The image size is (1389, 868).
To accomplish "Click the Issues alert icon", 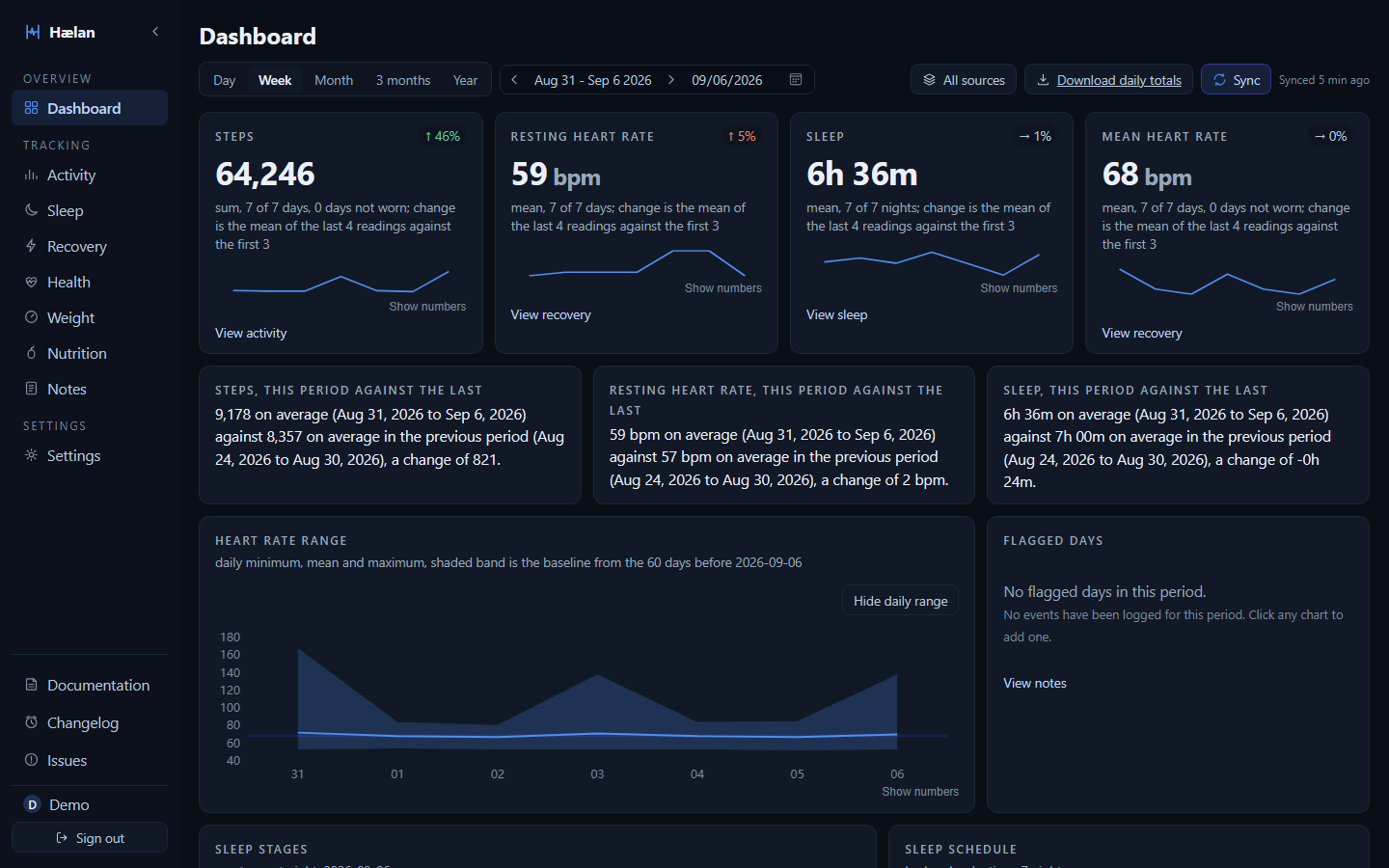I will [x=31, y=760].
